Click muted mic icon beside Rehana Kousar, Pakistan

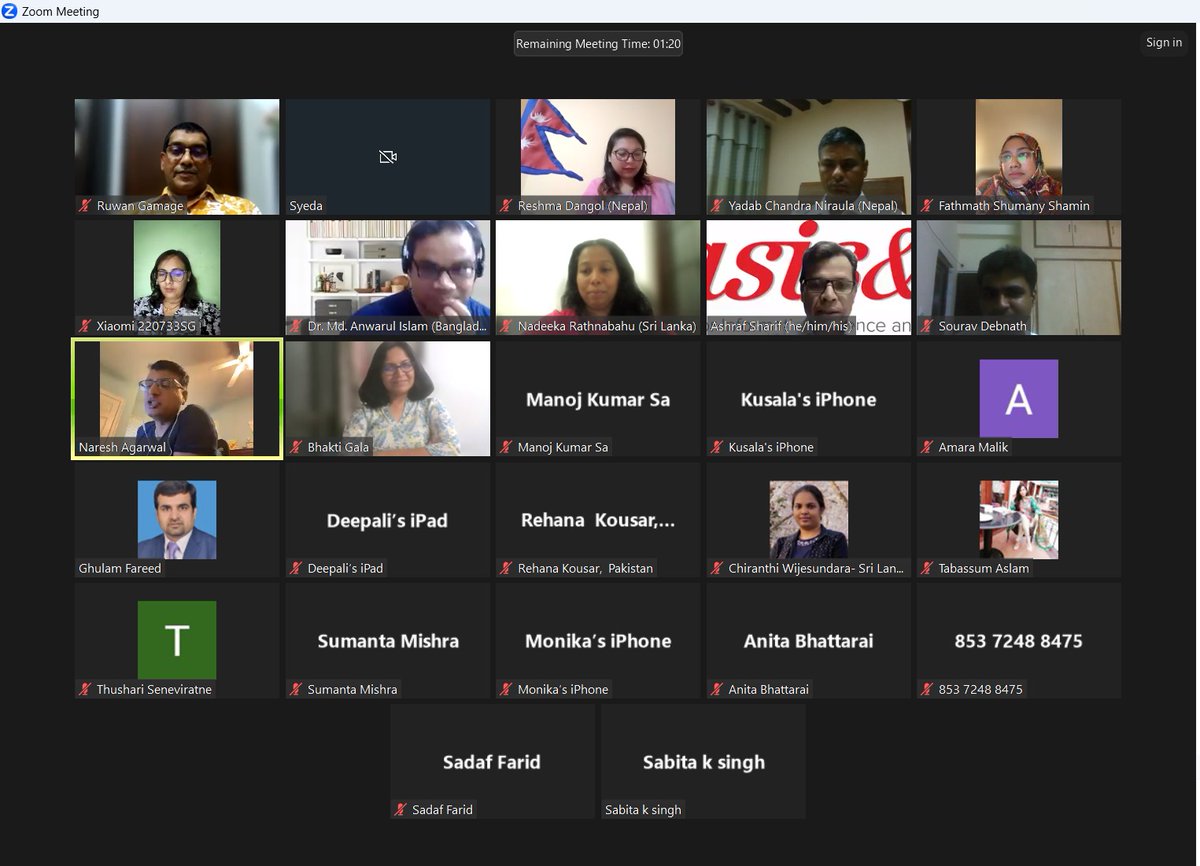click(507, 568)
